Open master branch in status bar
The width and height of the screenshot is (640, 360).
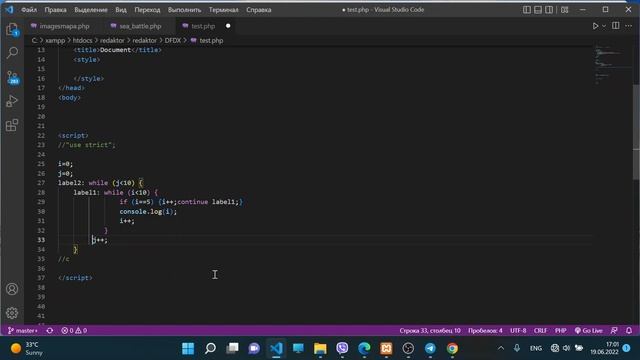click(x=23, y=330)
